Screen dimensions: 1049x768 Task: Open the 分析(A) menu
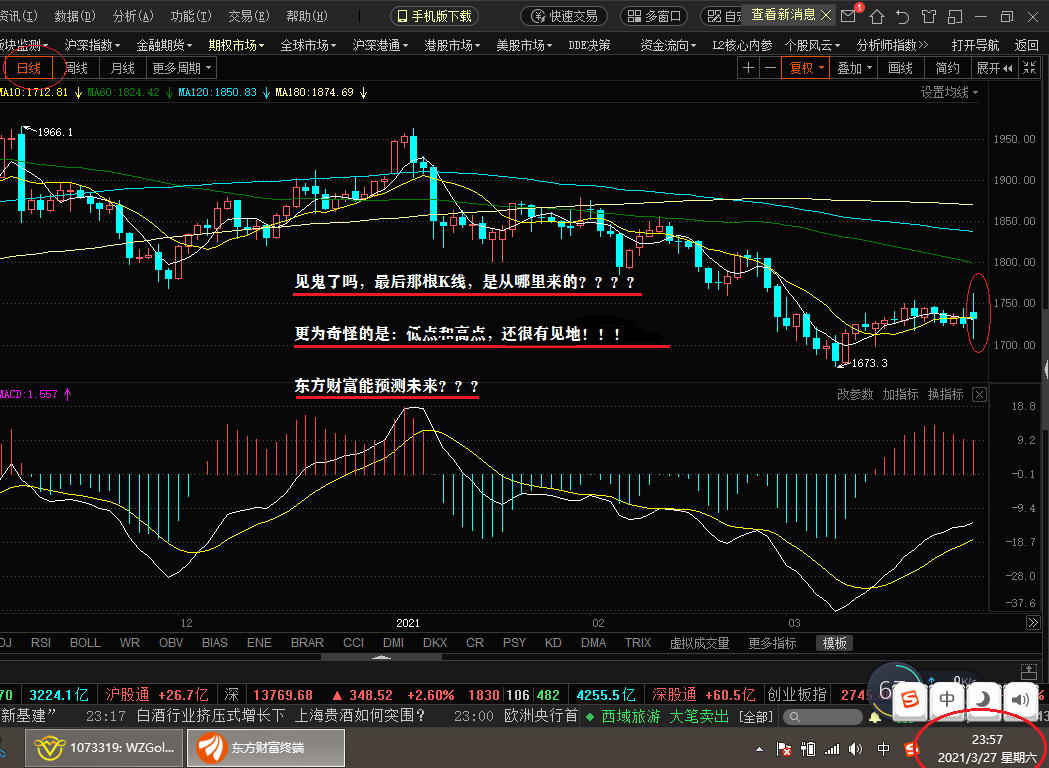pos(133,15)
